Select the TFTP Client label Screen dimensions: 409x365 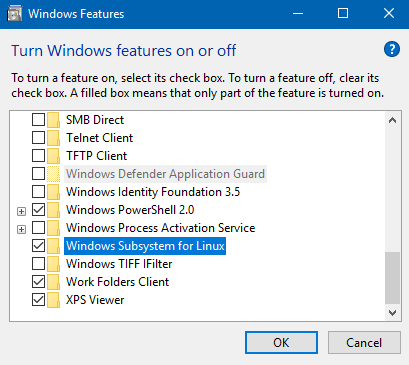click(x=97, y=156)
